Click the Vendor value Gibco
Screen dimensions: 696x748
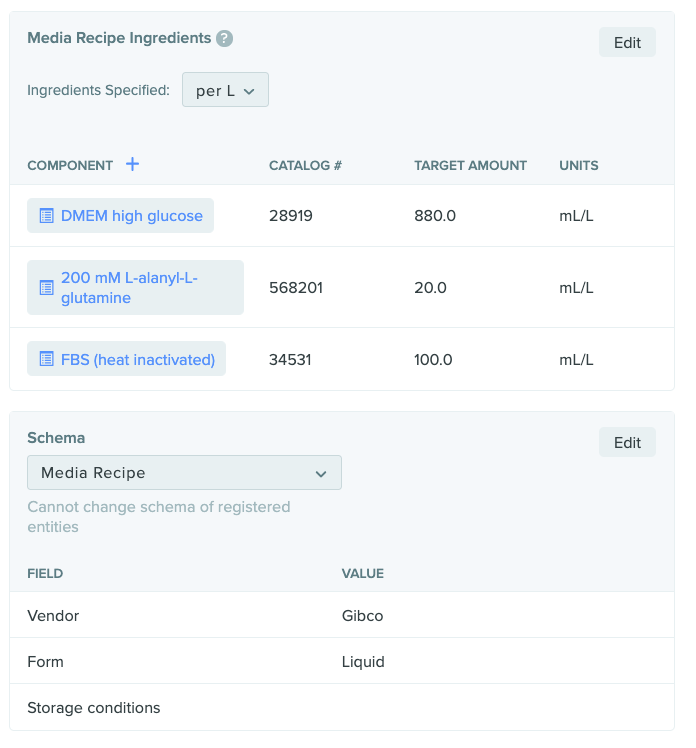(362, 616)
